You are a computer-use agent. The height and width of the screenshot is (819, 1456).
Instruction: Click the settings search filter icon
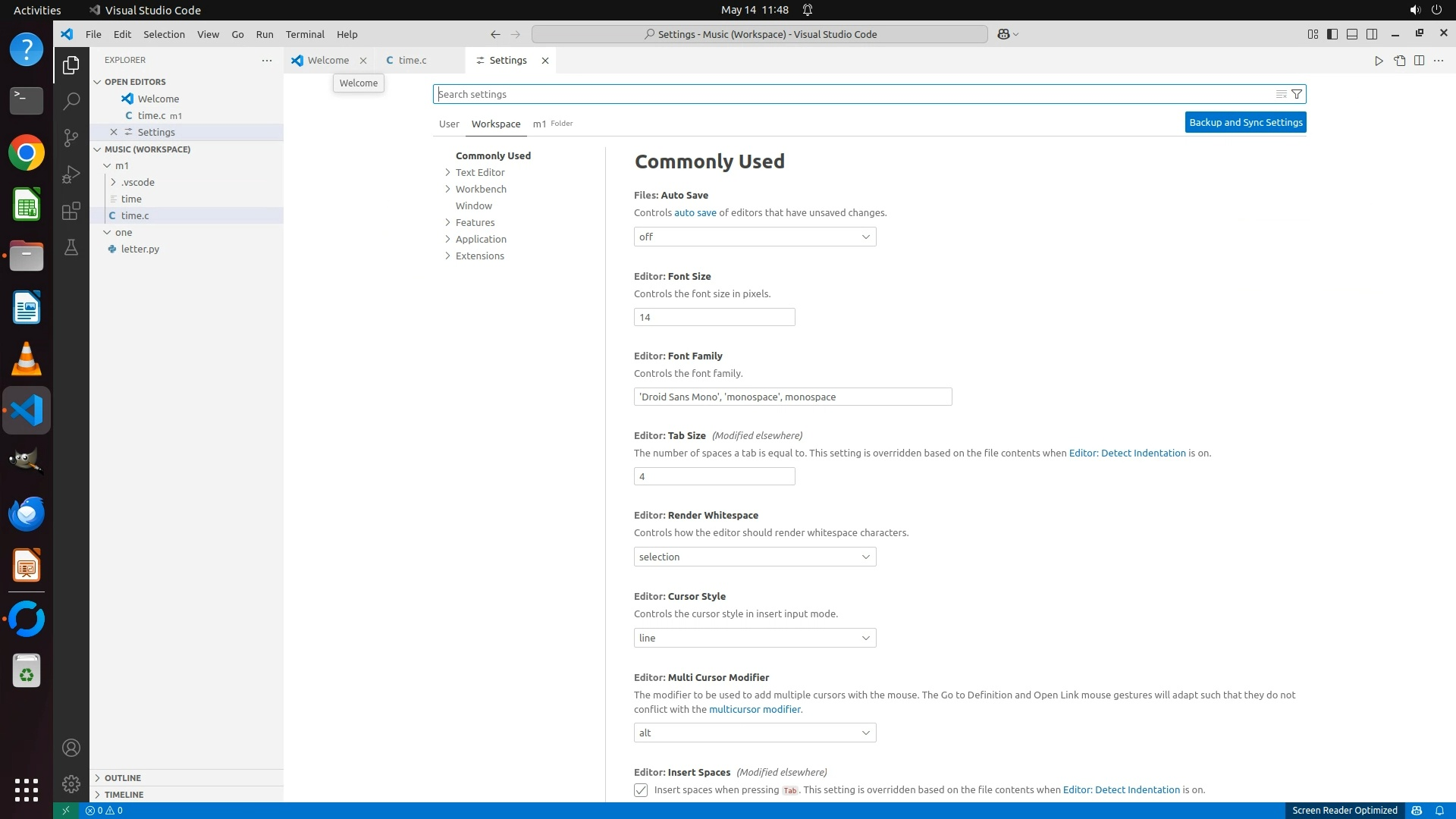(x=1297, y=94)
